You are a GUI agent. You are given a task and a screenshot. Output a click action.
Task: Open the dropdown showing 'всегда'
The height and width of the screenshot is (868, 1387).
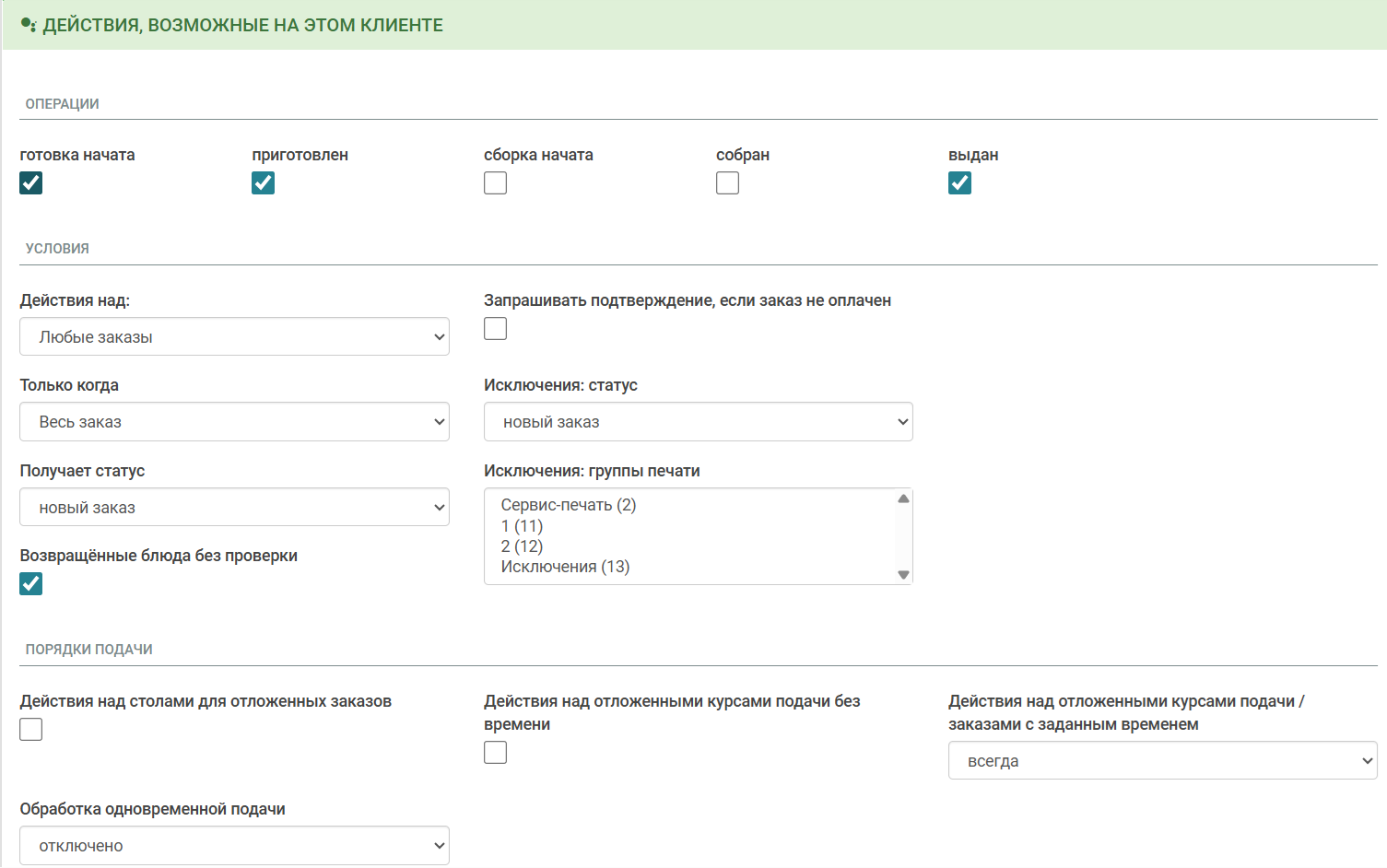coord(1162,761)
